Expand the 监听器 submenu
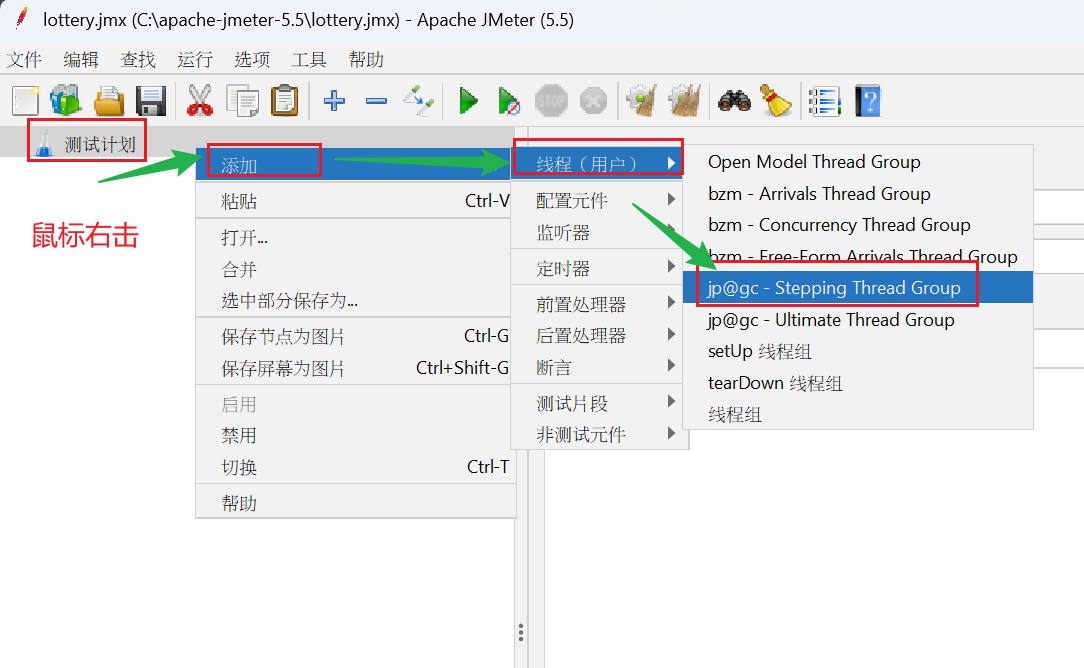 [598, 232]
